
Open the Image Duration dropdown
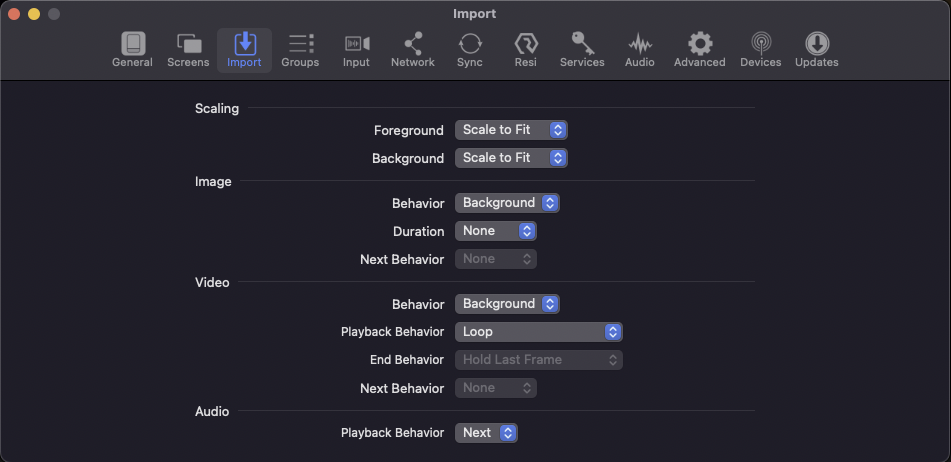496,230
